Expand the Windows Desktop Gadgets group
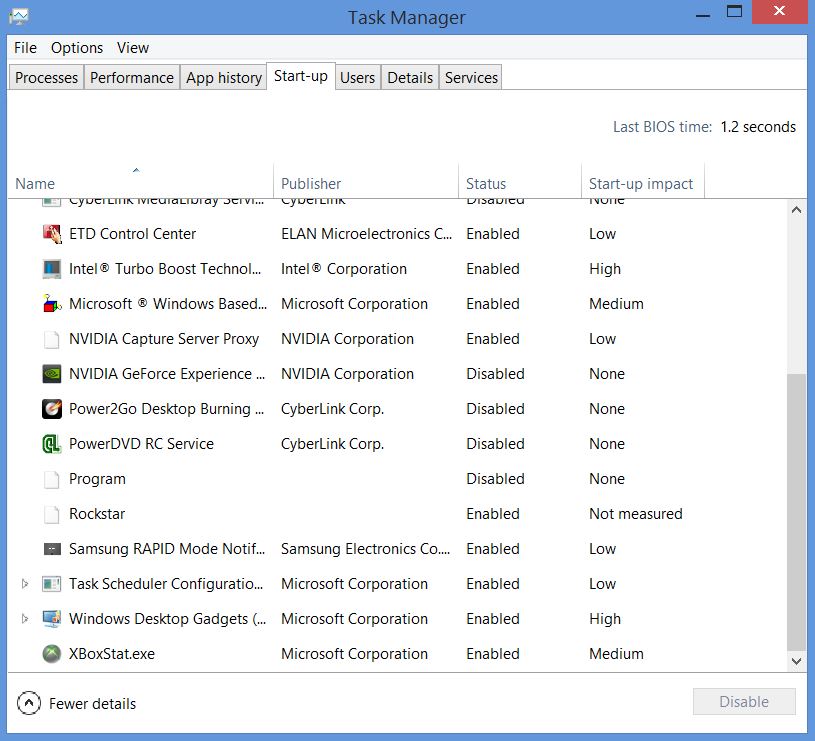Viewport: 815px width, 741px height. [24, 619]
